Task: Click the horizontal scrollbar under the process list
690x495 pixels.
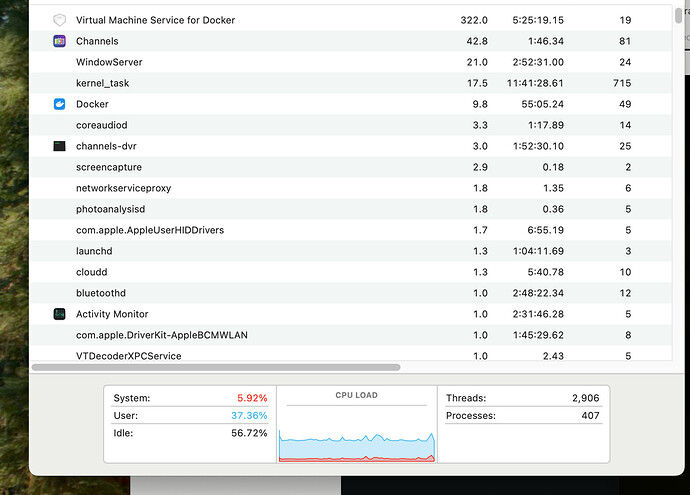Action: 216,367
